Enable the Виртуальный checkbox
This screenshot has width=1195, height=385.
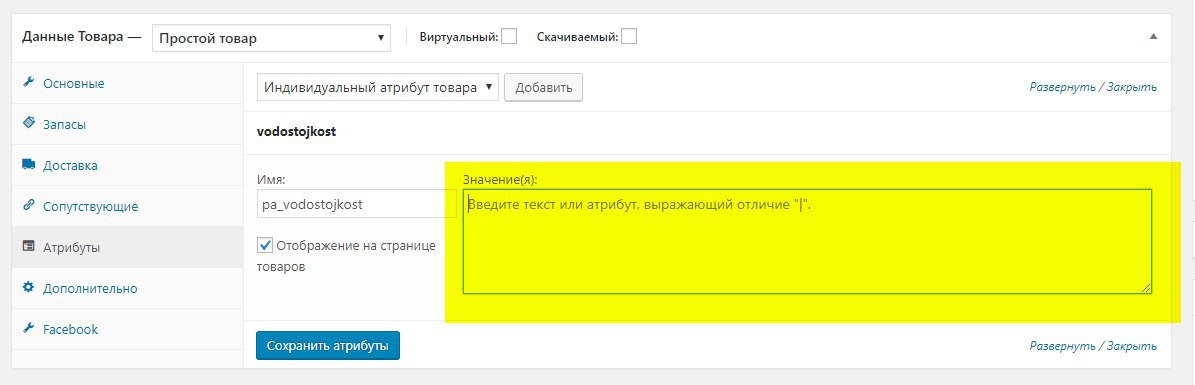(x=509, y=37)
